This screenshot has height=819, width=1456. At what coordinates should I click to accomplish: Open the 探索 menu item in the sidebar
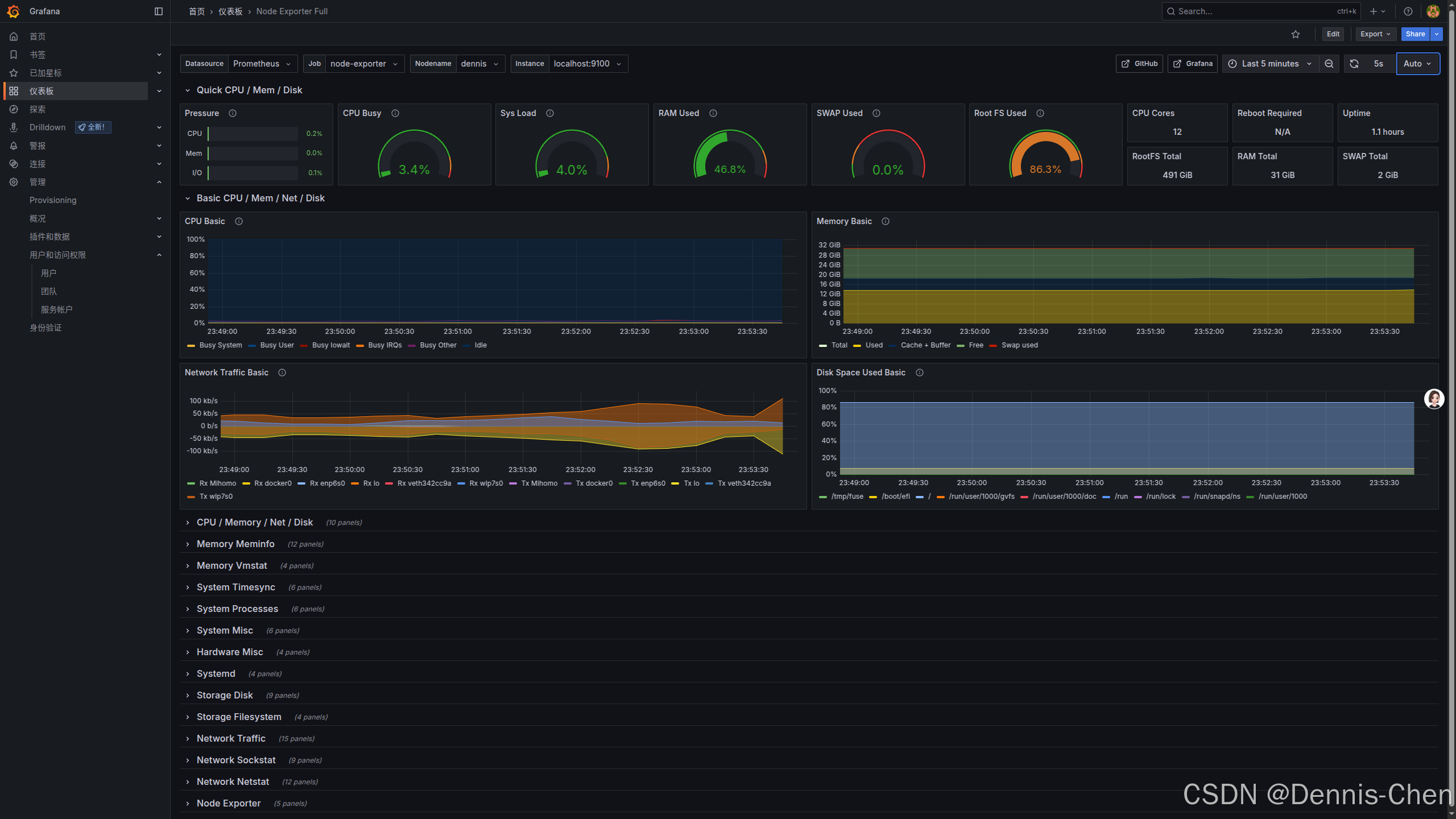[38, 109]
